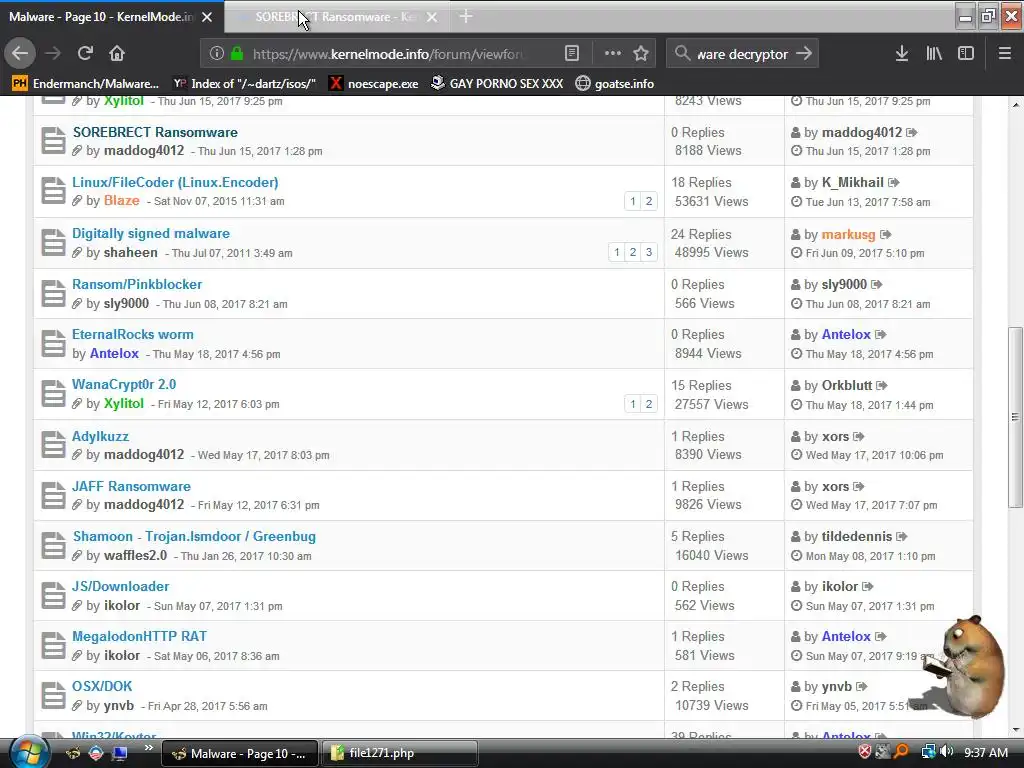Expand quick launch overflow chevron
1024x768 pixels.
149,748
